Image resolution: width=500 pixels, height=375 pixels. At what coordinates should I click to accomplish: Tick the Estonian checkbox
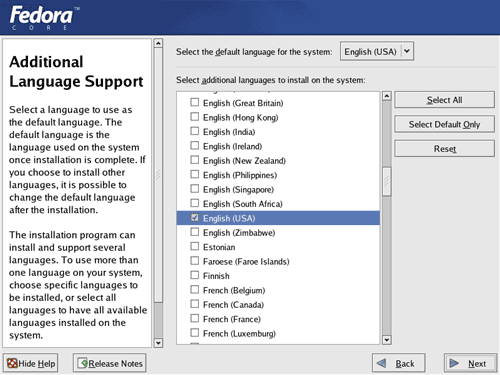pos(194,246)
